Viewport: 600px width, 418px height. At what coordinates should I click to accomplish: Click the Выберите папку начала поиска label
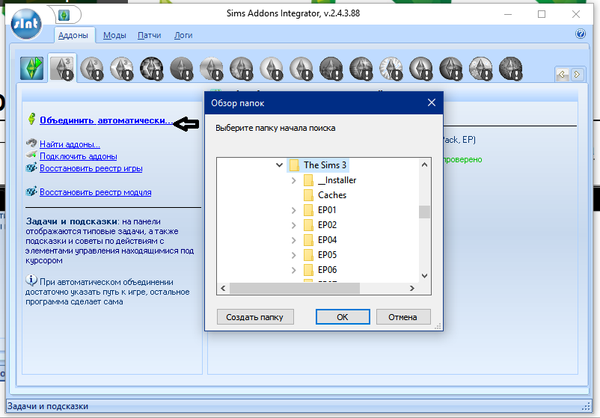(276, 128)
